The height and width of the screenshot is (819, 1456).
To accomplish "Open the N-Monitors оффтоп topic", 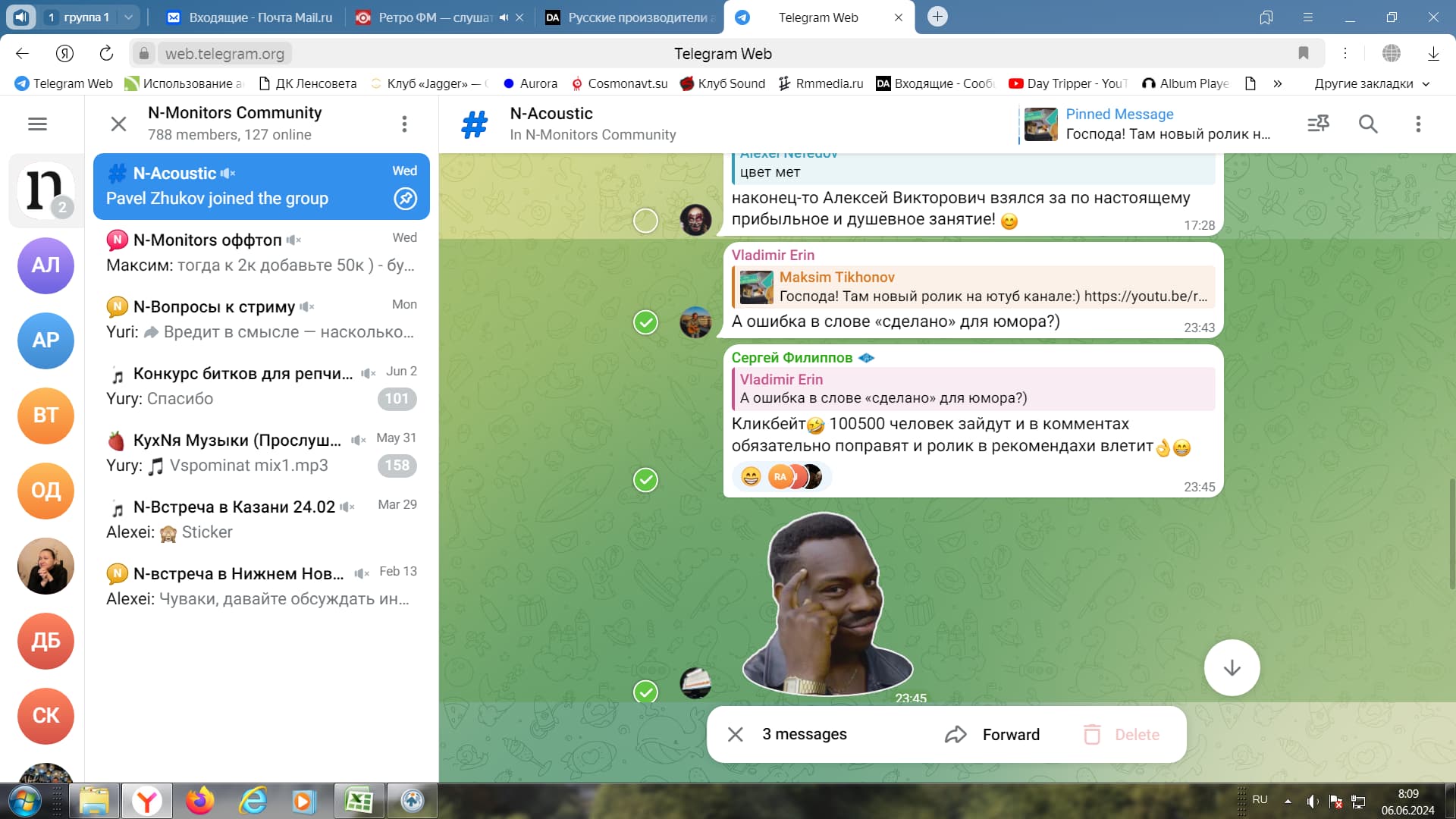I will pos(262,253).
